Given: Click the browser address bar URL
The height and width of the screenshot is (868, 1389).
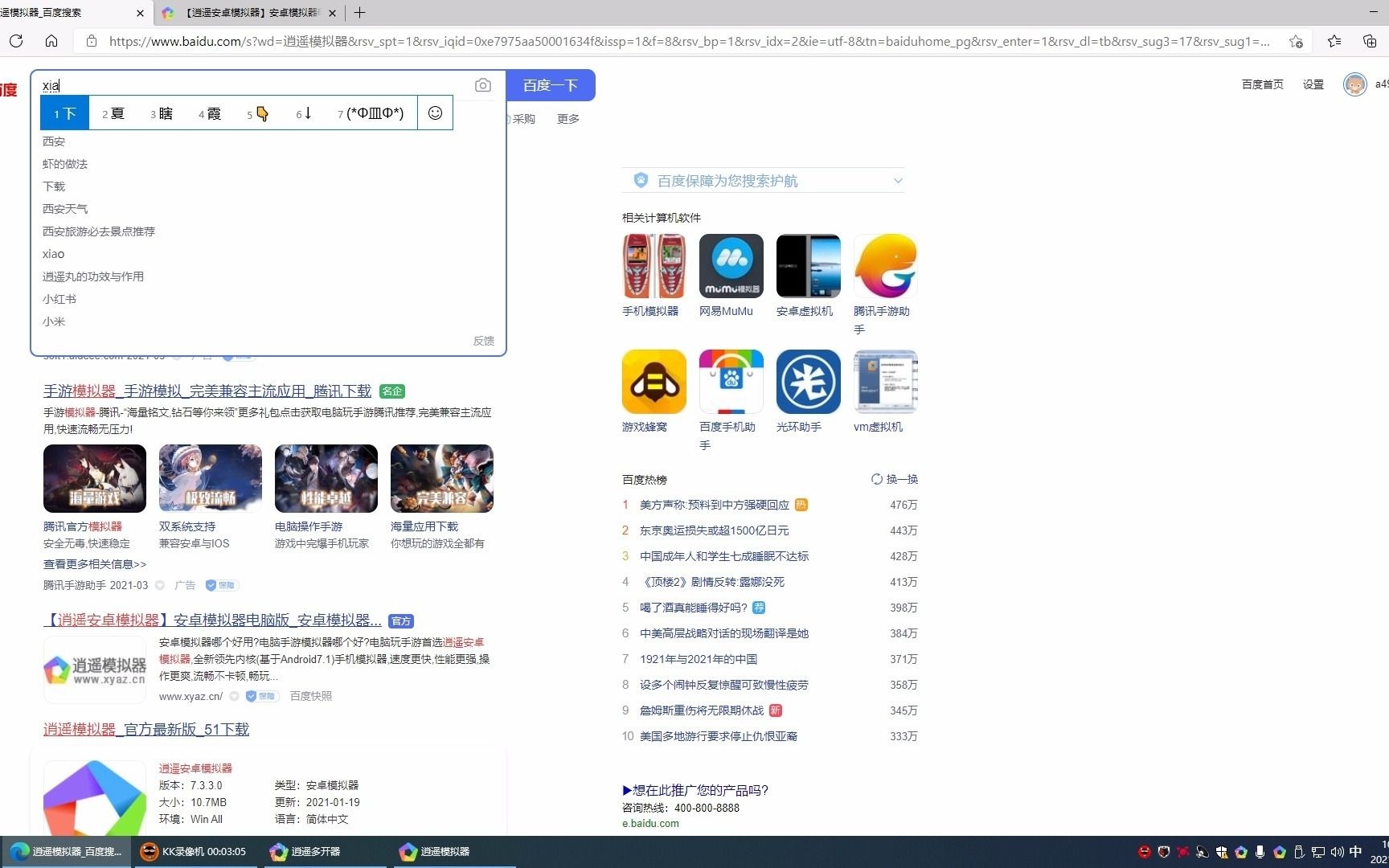Looking at the screenshot, I should point(690,41).
